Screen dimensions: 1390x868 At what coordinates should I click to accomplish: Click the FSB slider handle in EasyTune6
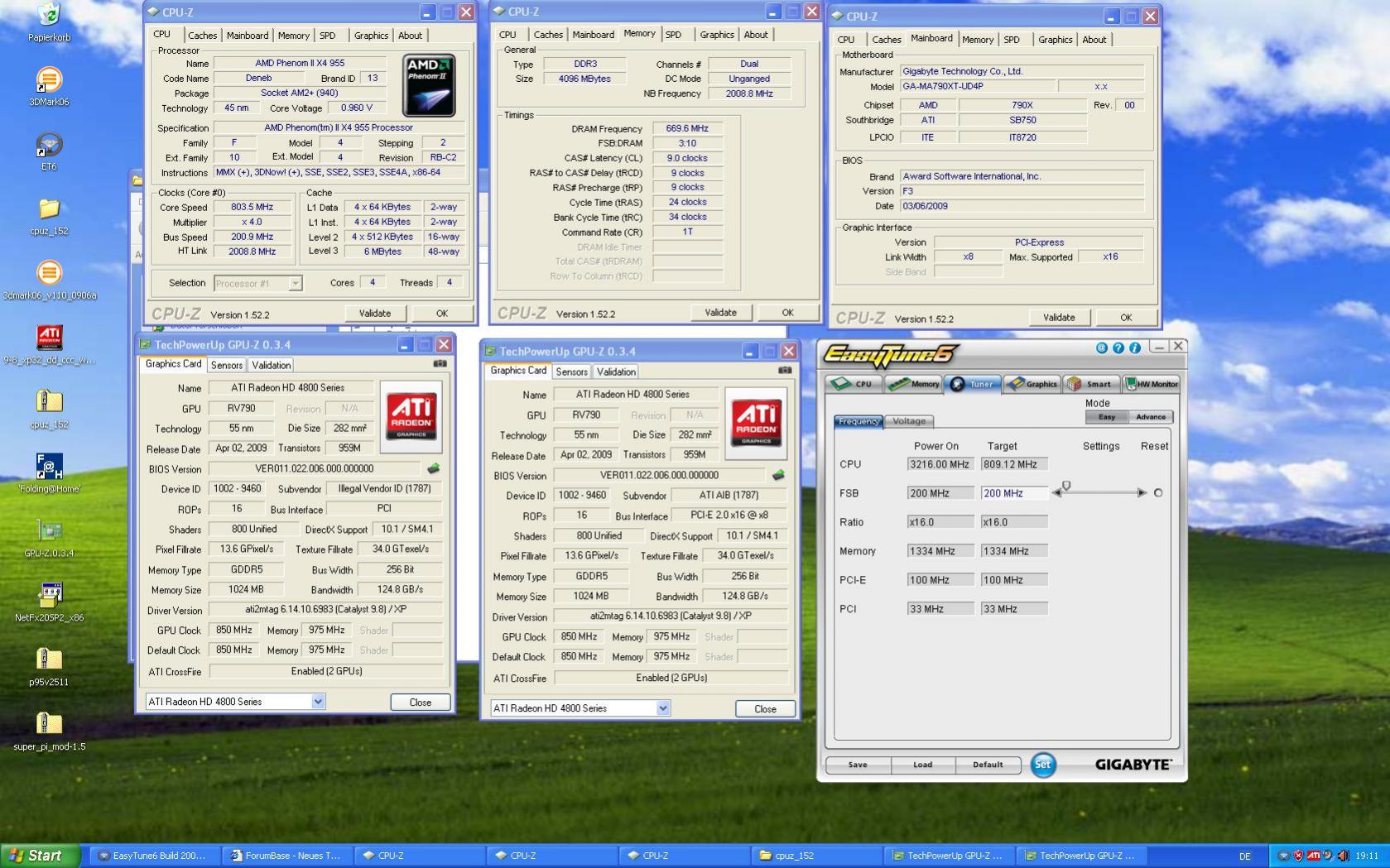pos(1066,487)
